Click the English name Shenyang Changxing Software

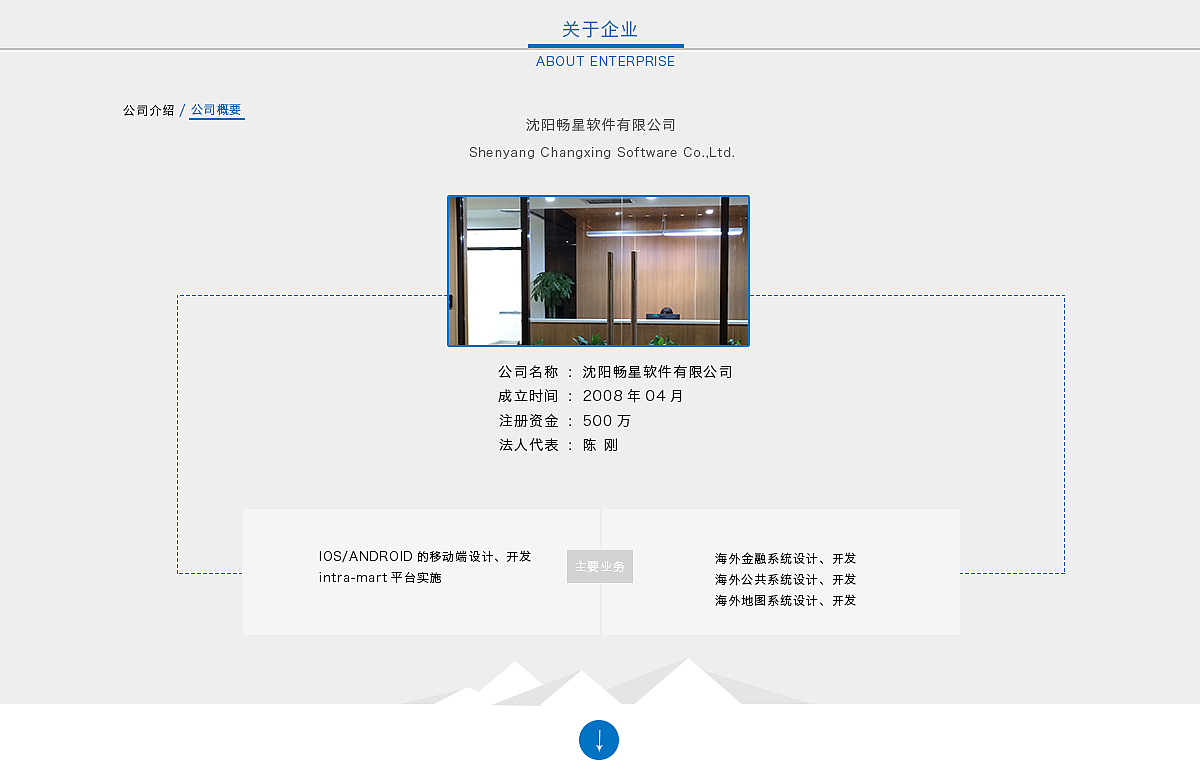602,152
